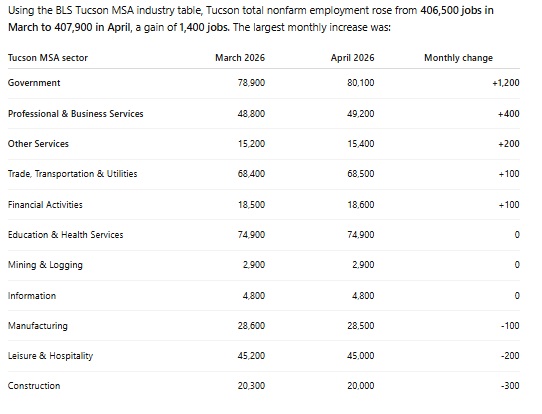
Task: Select the Government row label
Action: point(34,83)
